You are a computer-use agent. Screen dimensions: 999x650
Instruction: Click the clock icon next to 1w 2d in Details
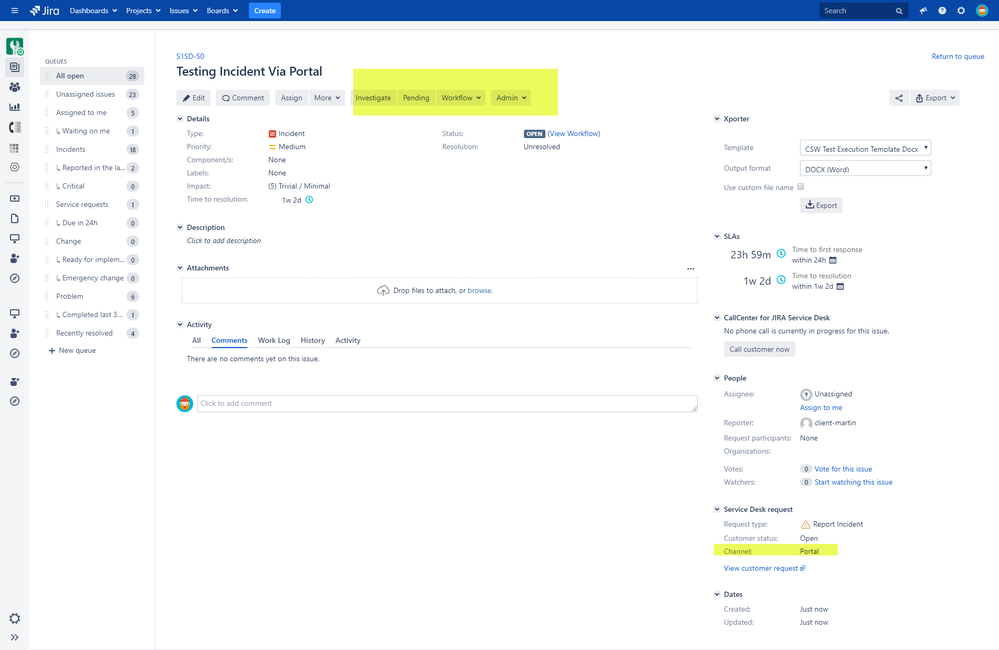click(x=309, y=199)
